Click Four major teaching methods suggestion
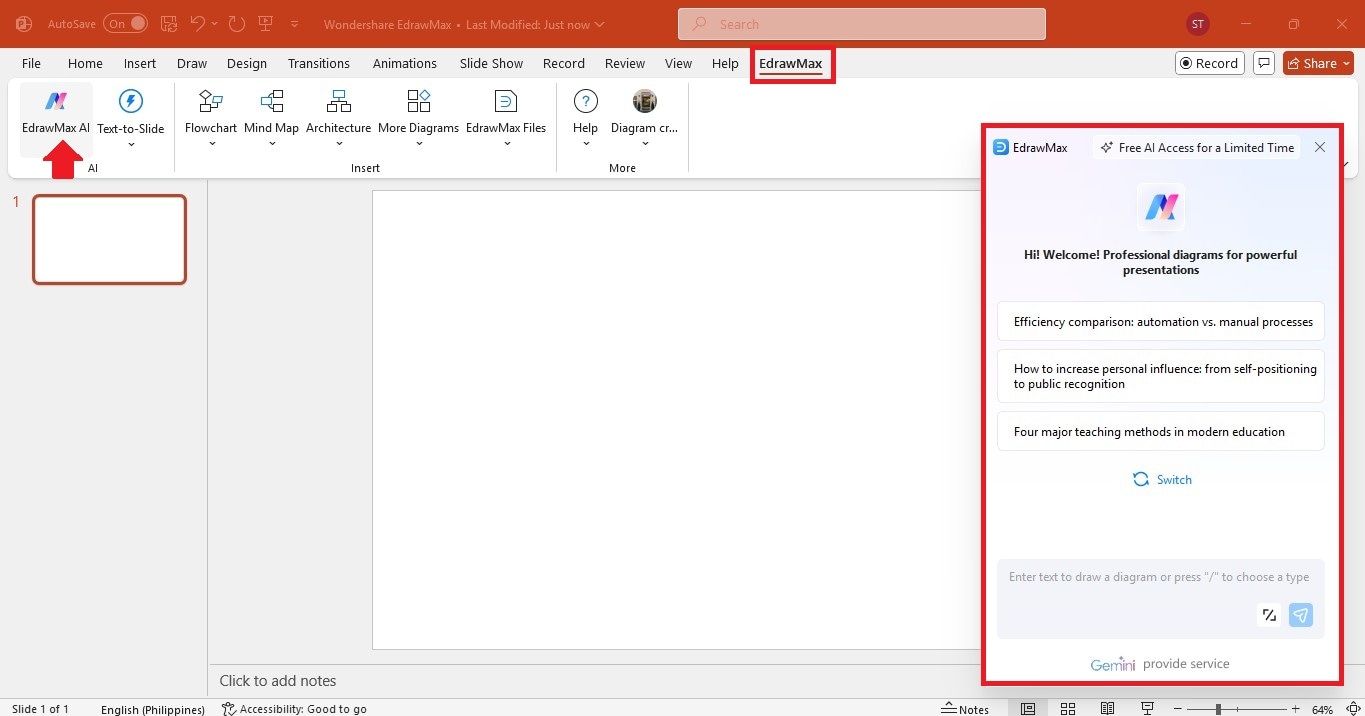The image size is (1365, 716). [x=1161, y=432]
